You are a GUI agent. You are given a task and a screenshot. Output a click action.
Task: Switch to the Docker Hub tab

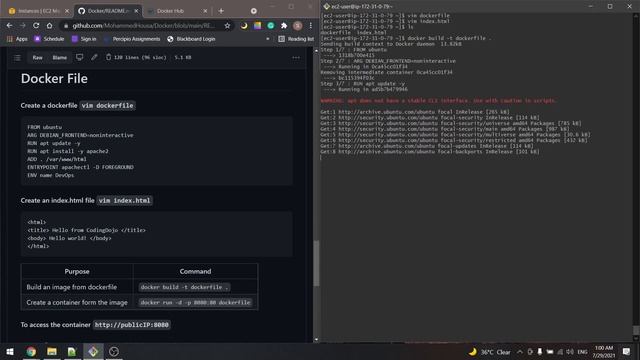tap(177, 11)
